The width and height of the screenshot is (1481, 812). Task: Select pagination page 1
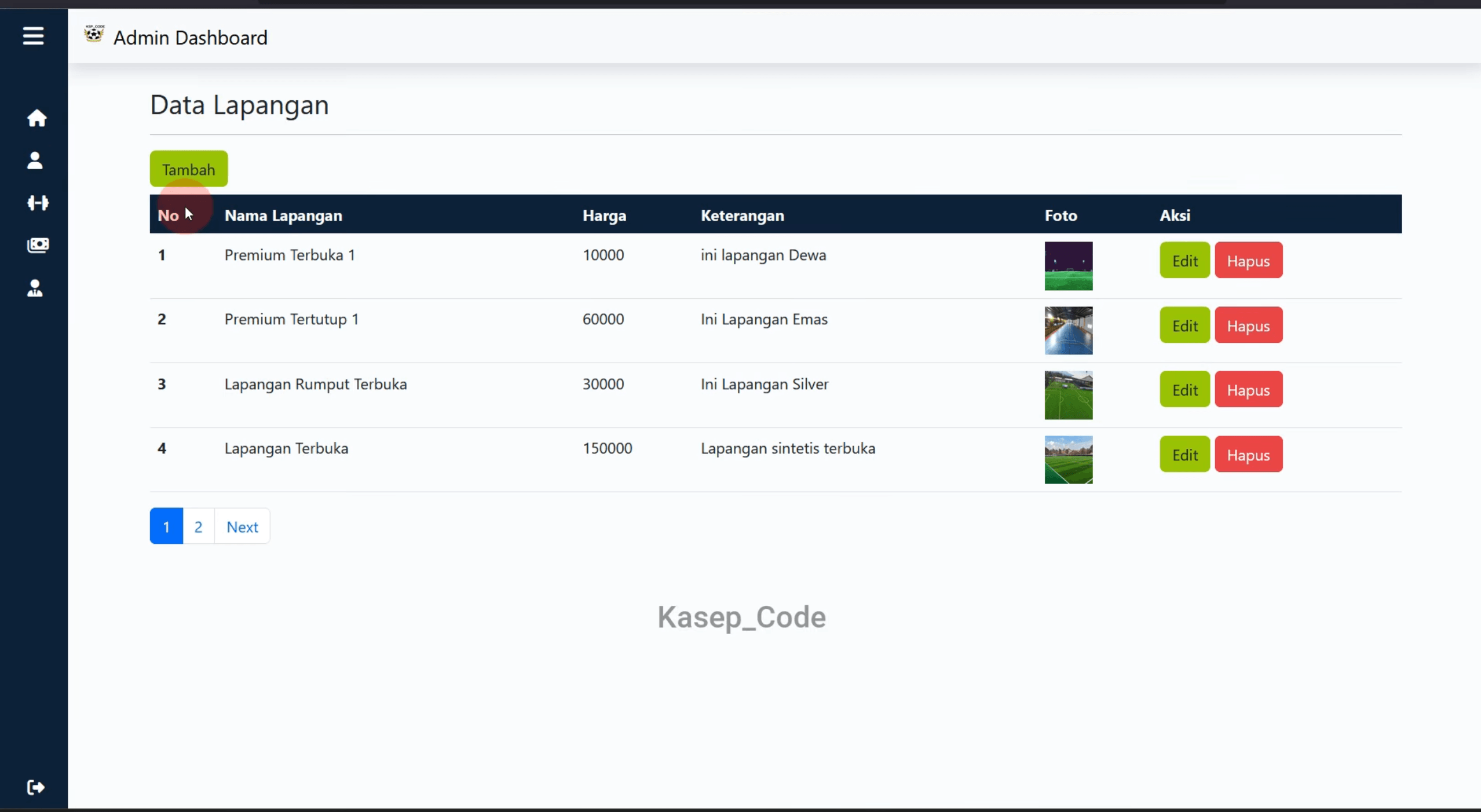click(166, 526)
